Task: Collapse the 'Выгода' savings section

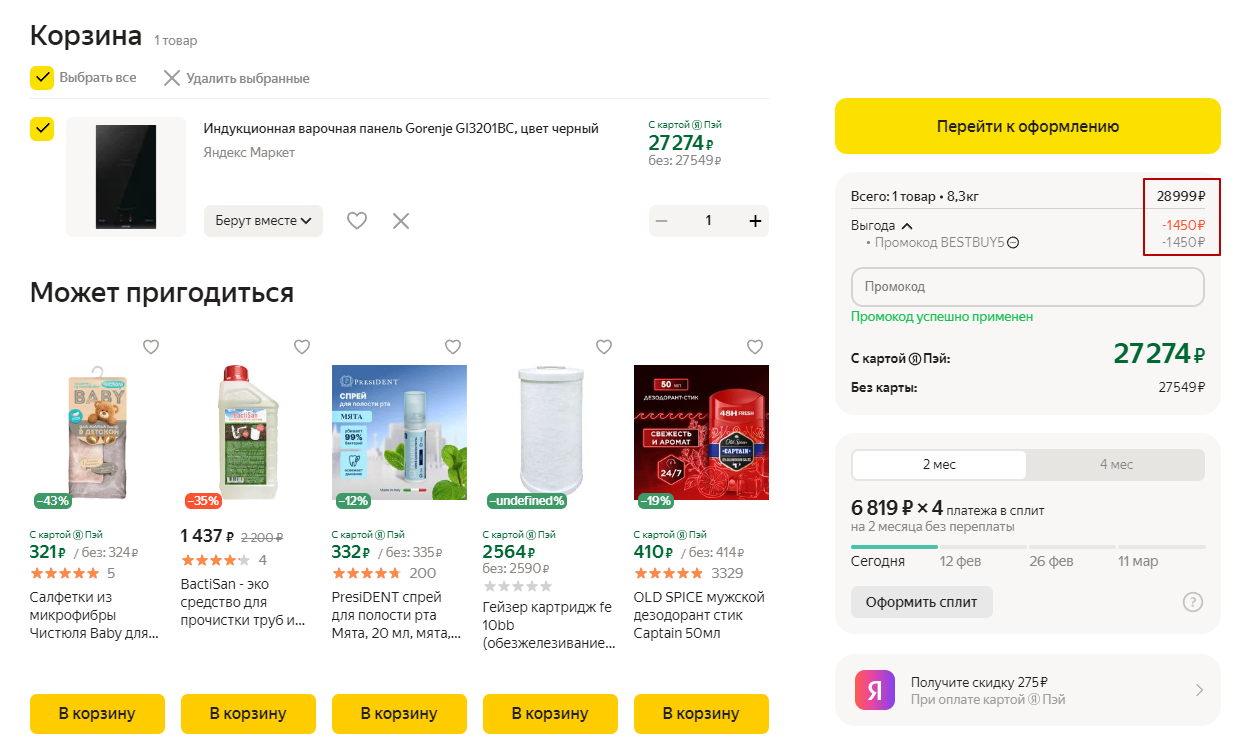Action: click(907, 226)
